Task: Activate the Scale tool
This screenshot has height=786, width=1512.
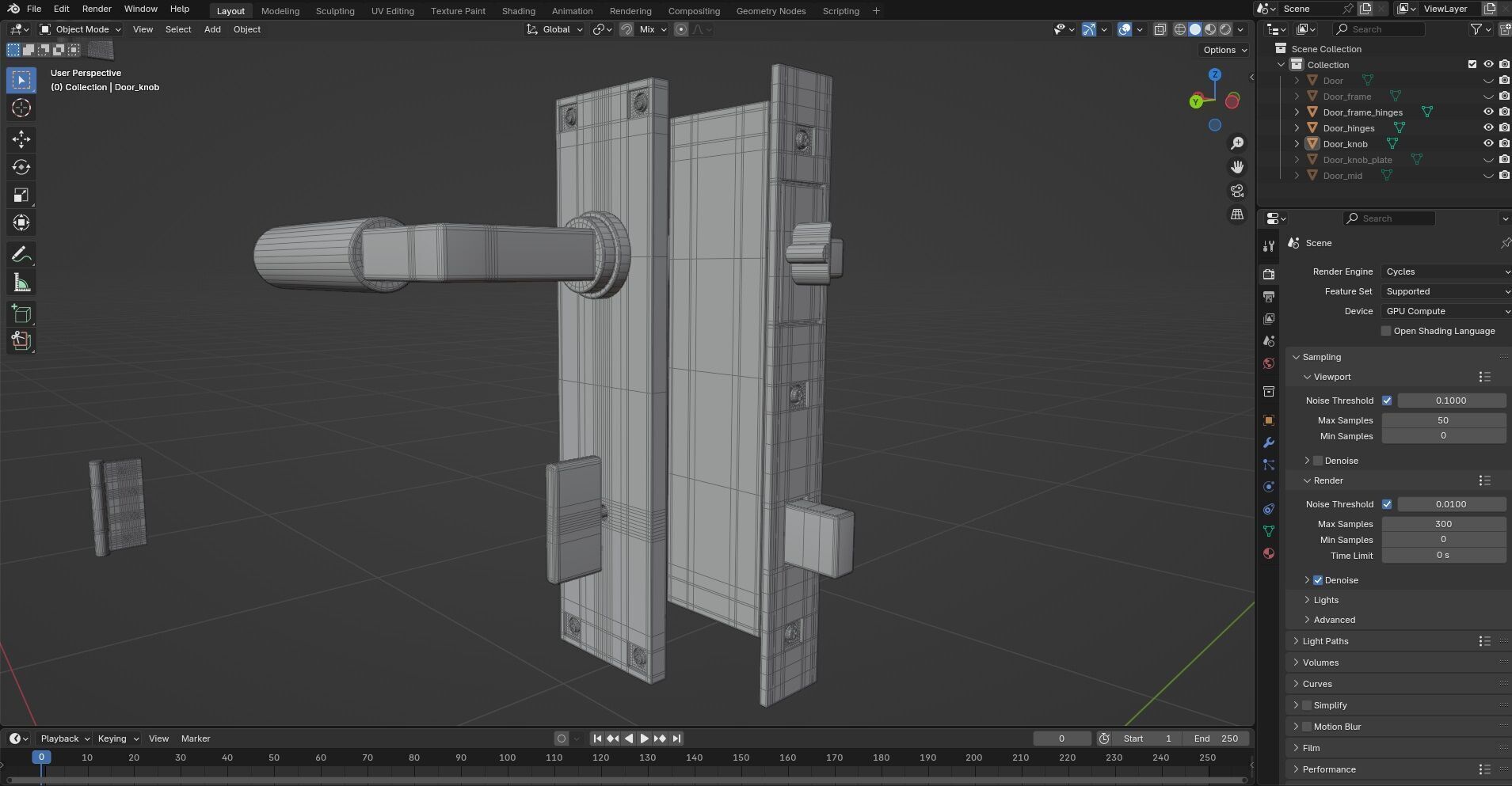Action: tap(21, 195)
